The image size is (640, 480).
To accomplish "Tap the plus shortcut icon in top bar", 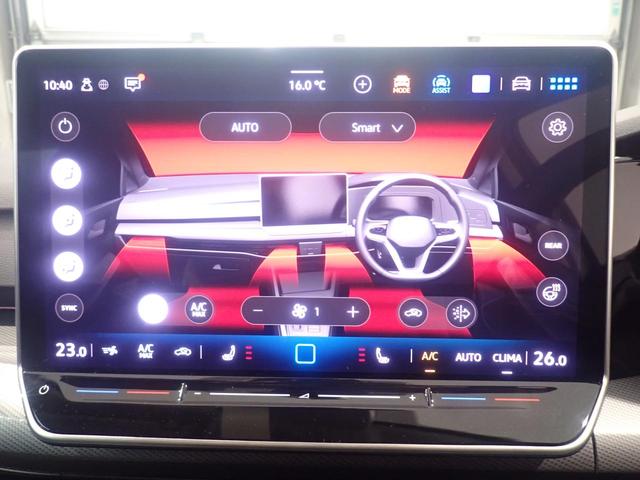I will coord(362,84).
